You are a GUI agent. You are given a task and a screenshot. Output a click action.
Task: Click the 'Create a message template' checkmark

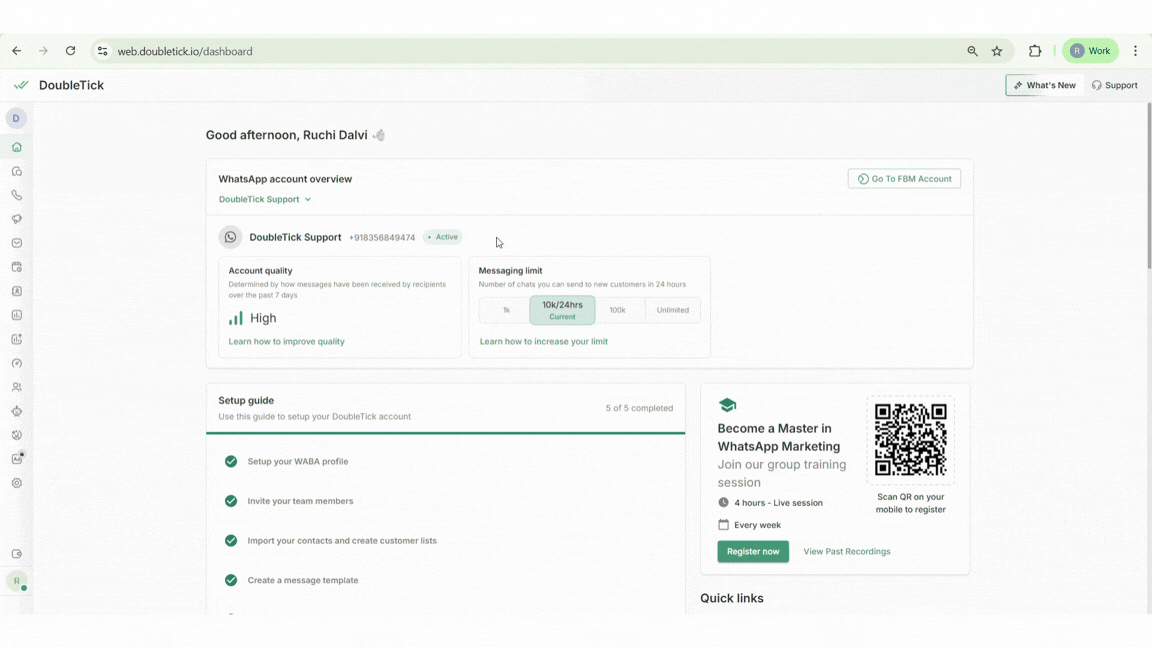point(231,580)
